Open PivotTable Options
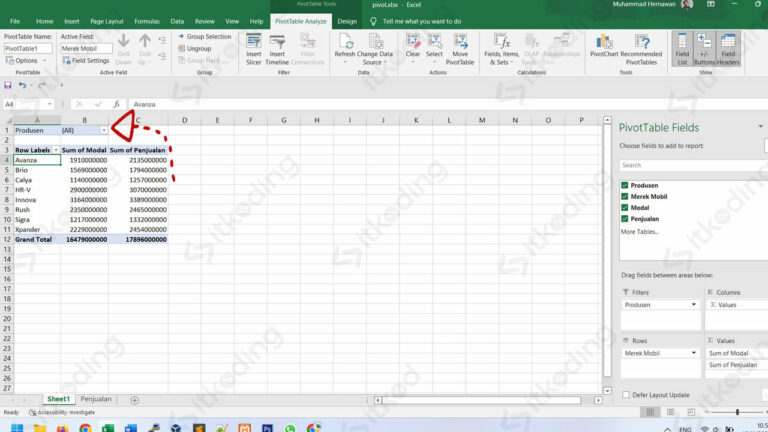The height and width of the screenshot is (432, 768). (22, 61)
